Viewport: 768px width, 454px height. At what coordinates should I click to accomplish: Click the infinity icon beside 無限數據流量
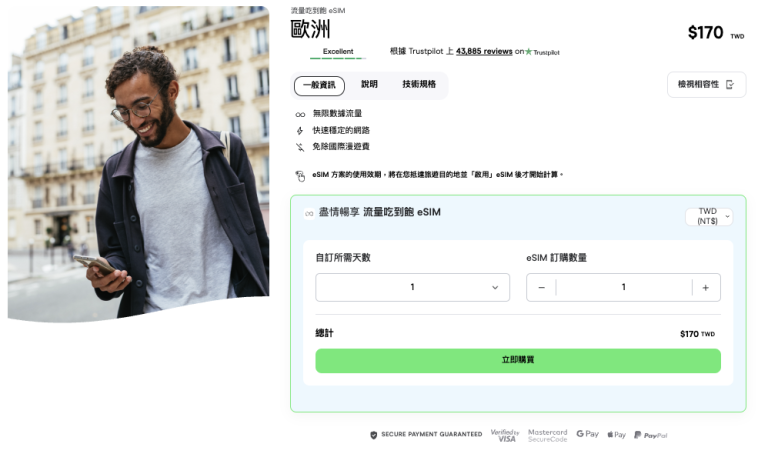[x=300, y=115]
